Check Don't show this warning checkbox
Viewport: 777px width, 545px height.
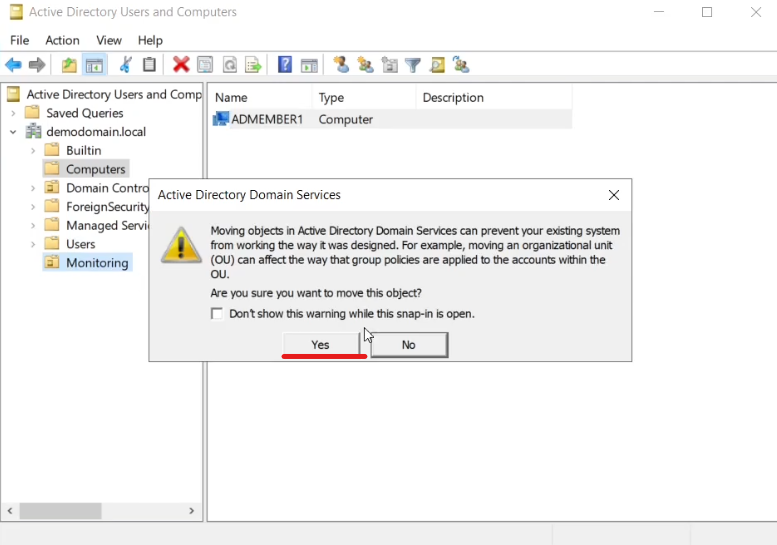[217, 314]
